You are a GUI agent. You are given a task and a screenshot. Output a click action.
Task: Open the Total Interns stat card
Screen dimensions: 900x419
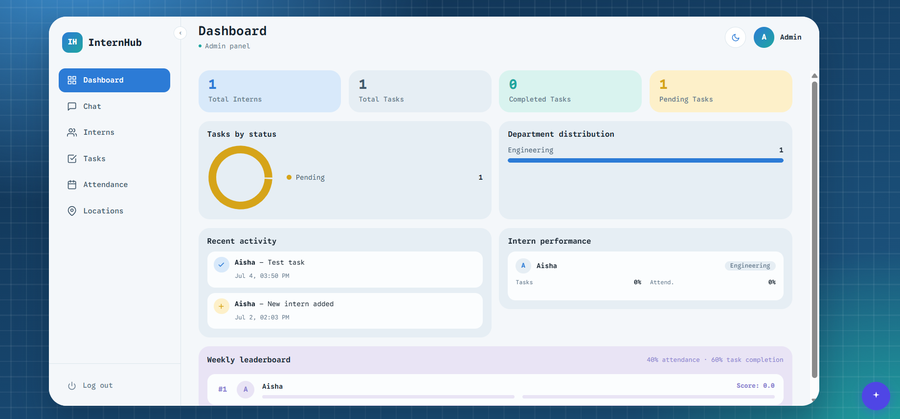pos(270,91)
